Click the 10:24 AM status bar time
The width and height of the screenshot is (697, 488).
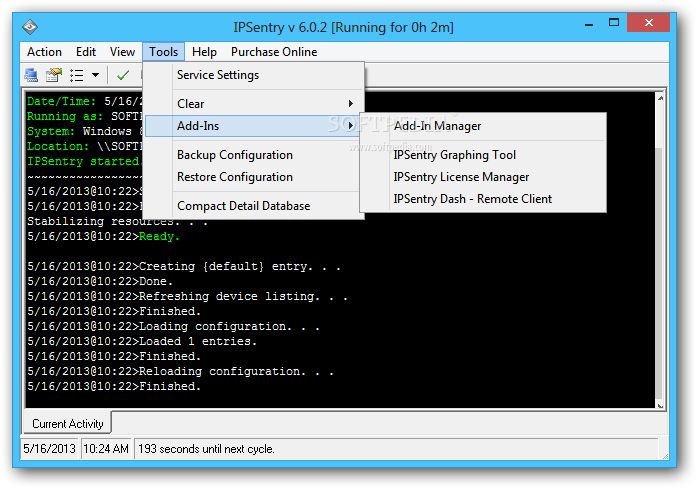click(106, 449)
